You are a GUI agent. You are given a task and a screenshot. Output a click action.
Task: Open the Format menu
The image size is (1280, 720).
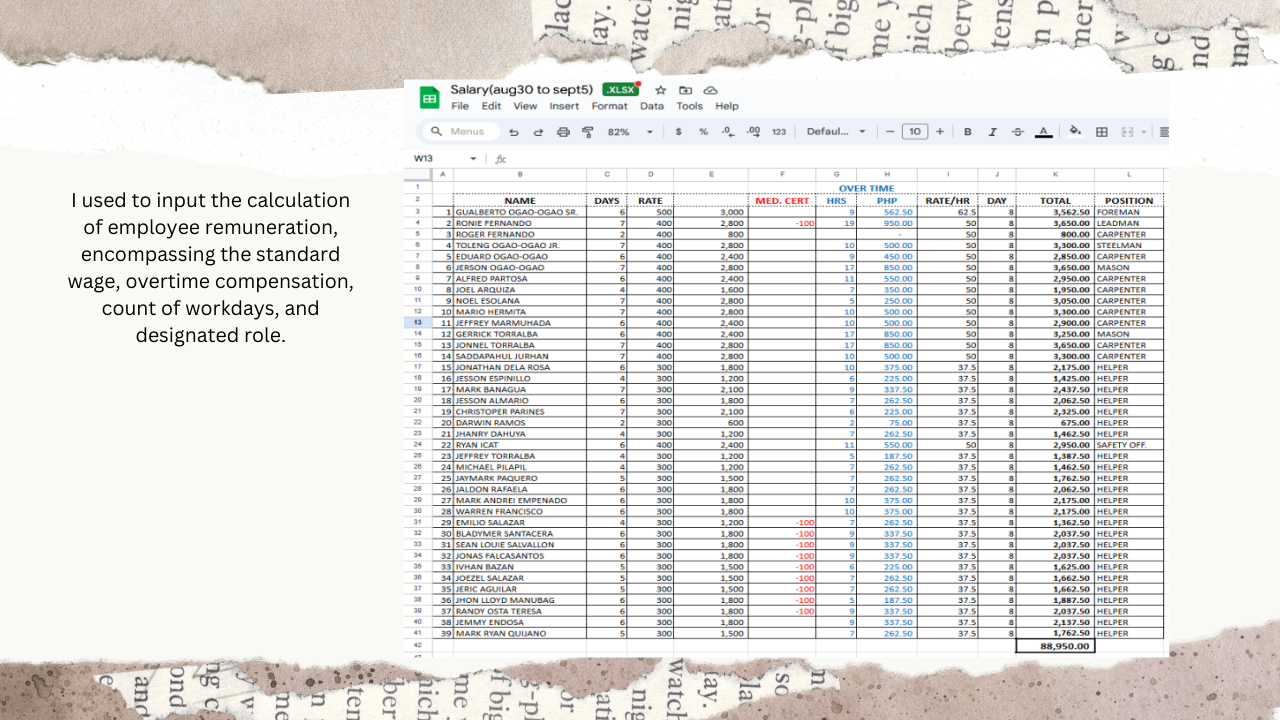(x=609, y=106)
